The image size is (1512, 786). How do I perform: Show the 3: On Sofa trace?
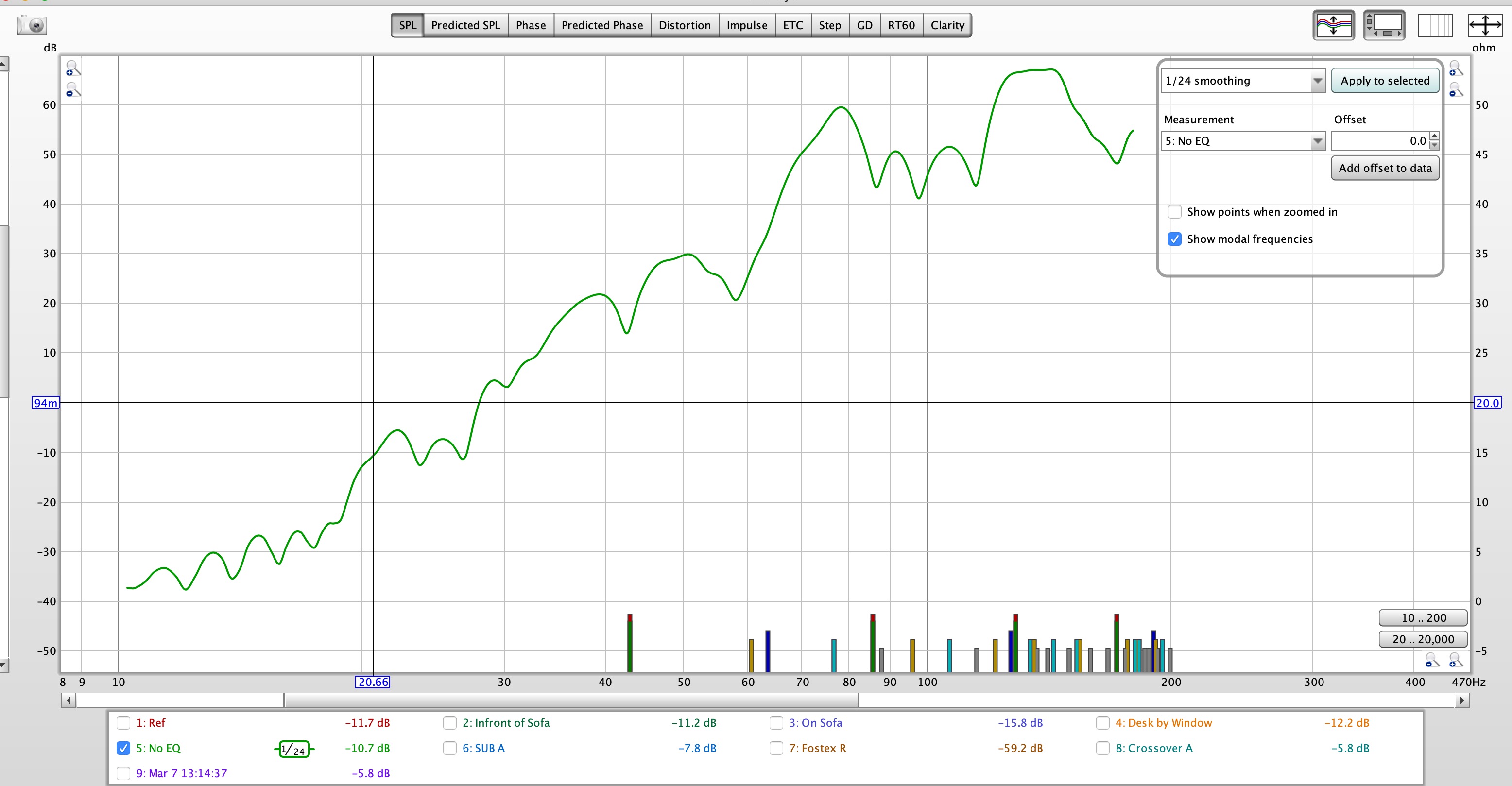click(776, 722)
